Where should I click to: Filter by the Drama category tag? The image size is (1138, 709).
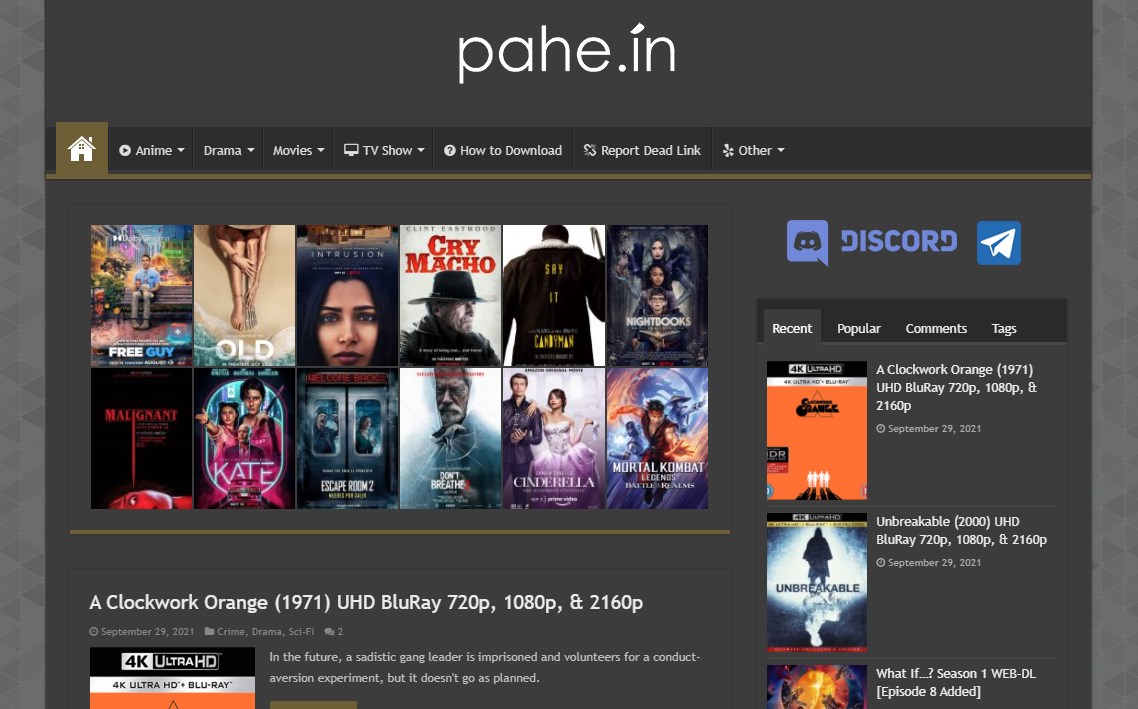[266, 631]
